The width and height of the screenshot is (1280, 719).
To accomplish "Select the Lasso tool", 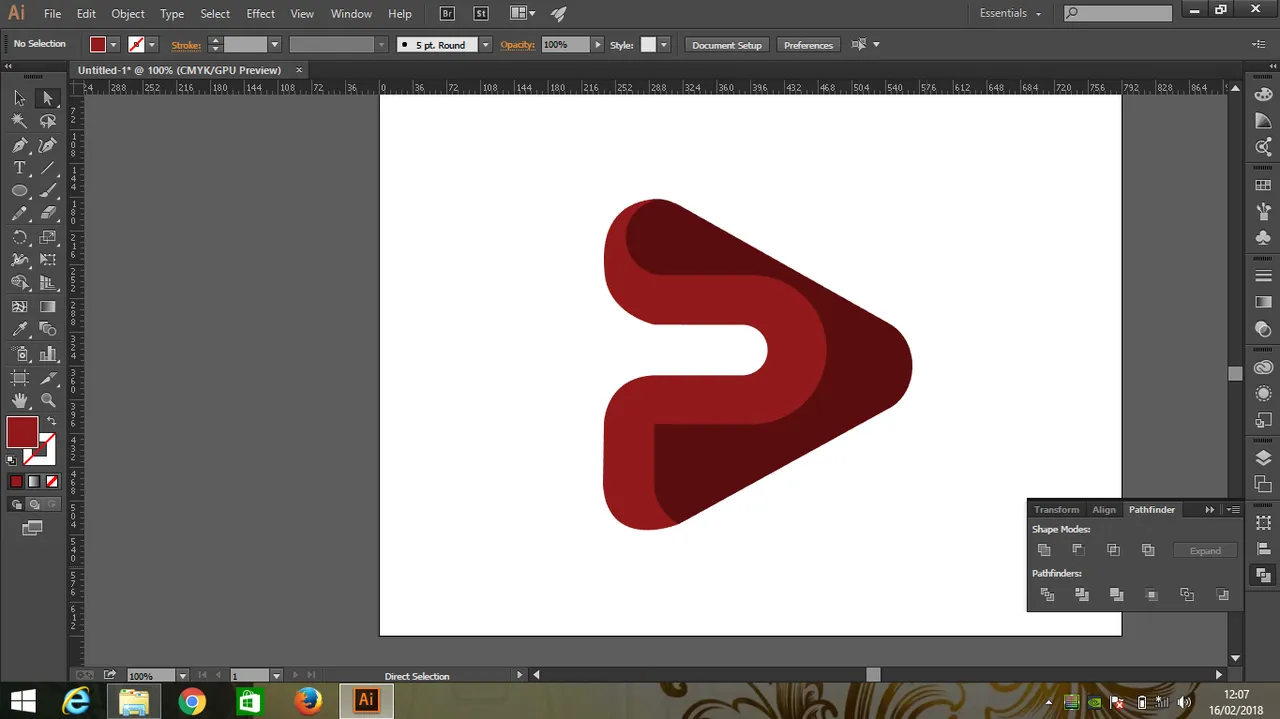I will [x=47, y=121].
